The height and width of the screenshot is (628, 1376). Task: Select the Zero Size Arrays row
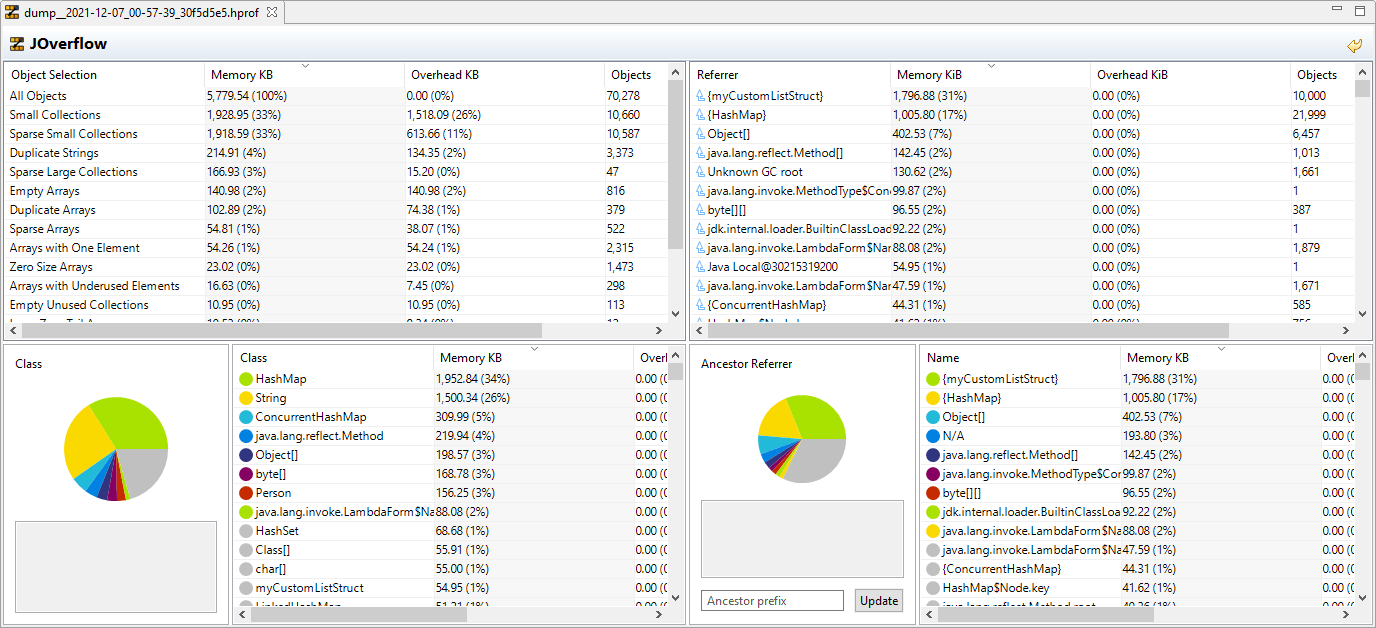pyautogui.click(x=335, y=267)
